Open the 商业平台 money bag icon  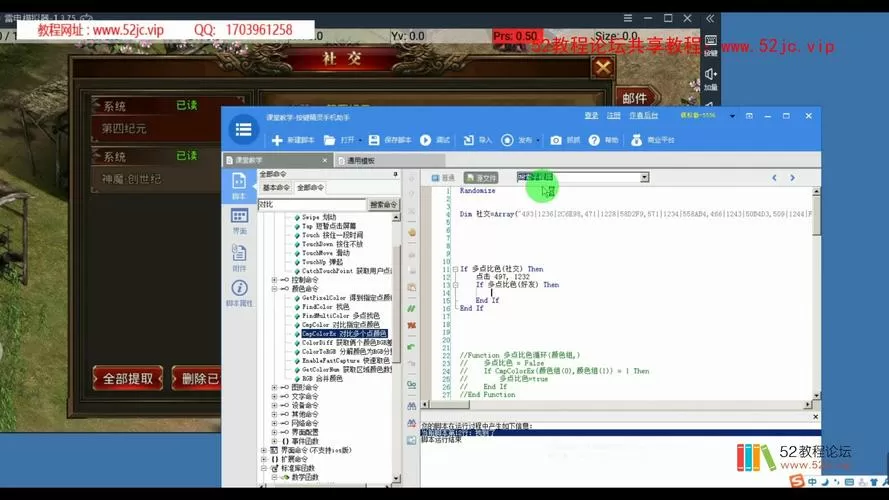coord(637,140)
